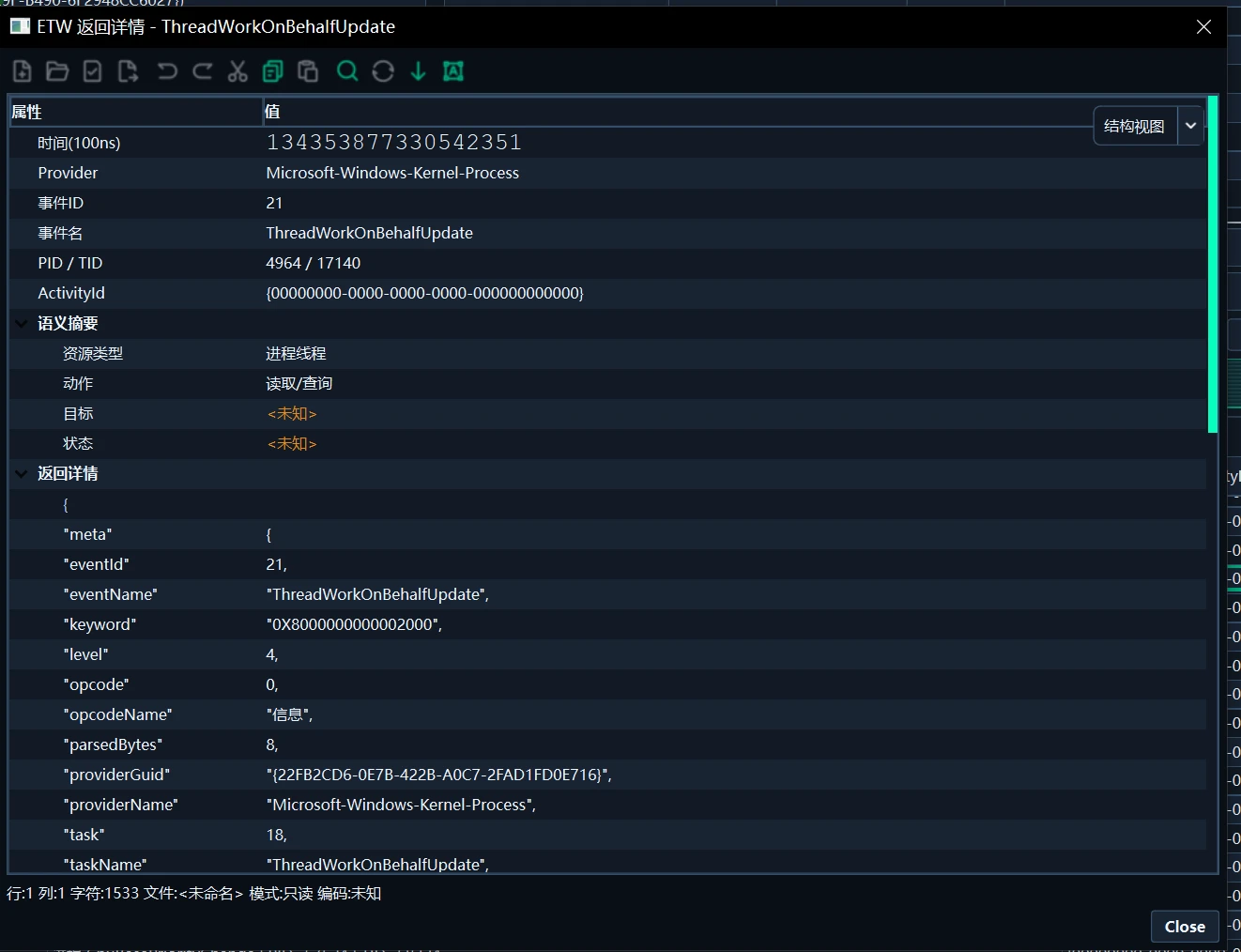Image resolution: width=1241 pixels, height=952 pixels.
Task: Click the "parsedBytes" key
Action: (113, 745)
